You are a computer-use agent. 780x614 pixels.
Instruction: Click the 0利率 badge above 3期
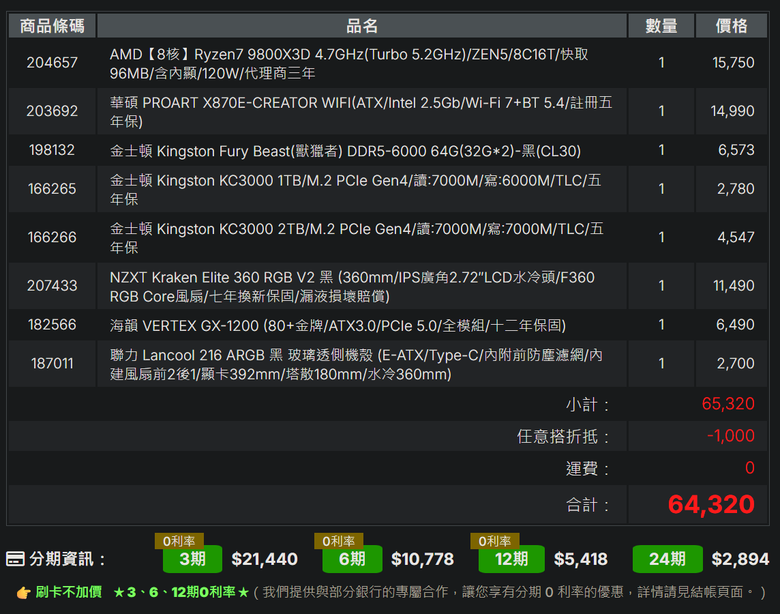pos(179,541)
